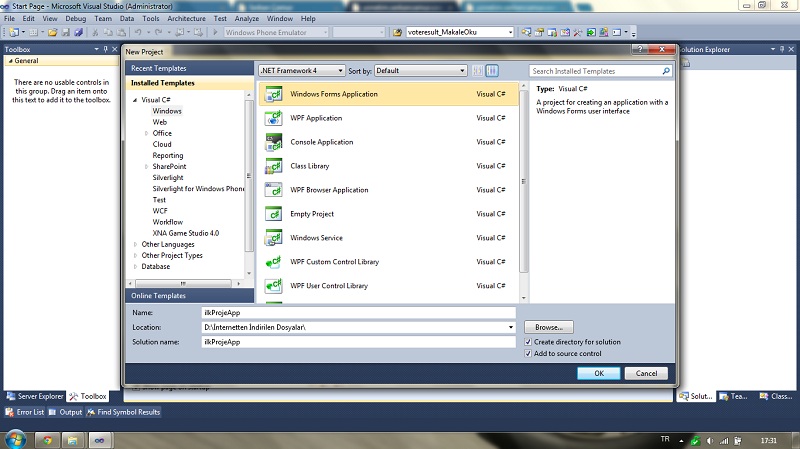
Task: Click the Undo arrow toolbar icon
Action: 138,32
